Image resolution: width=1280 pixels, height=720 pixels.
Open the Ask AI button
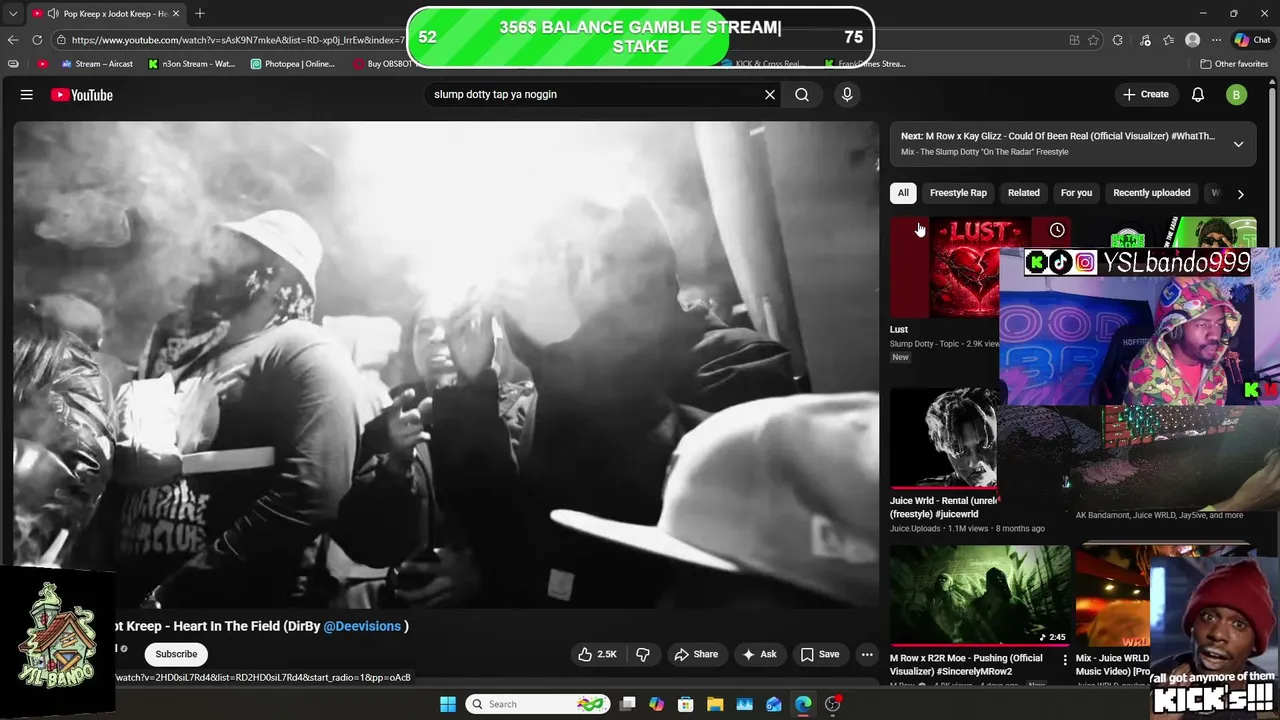click(x=759, y=654)
